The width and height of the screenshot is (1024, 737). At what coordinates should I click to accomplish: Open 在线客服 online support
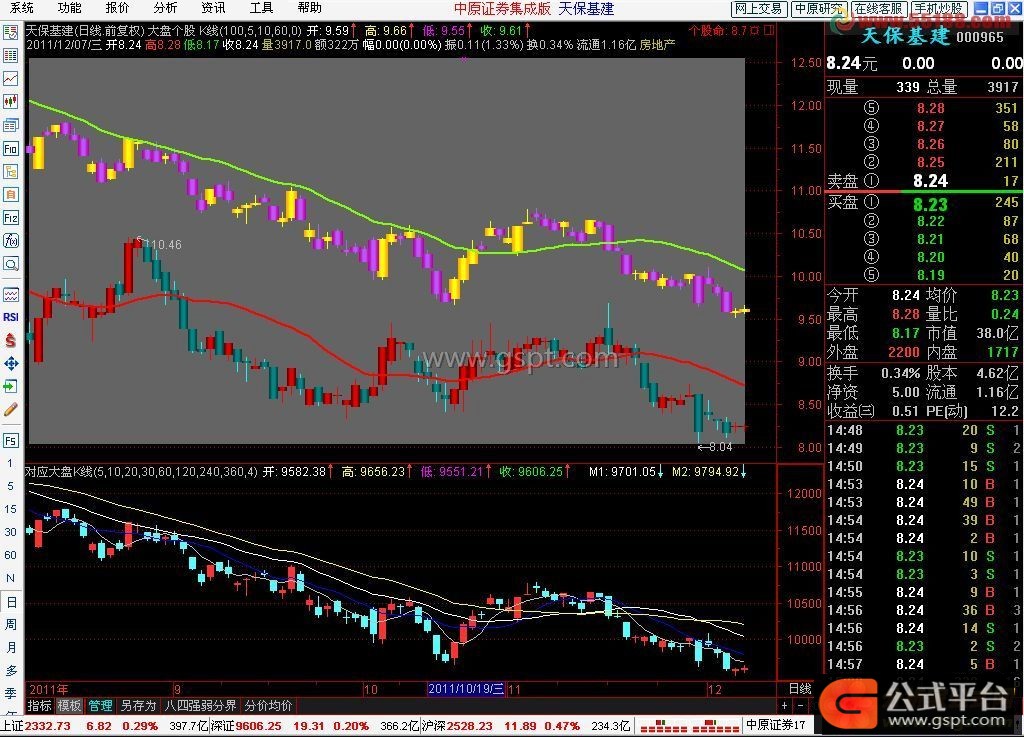coord(878,8)
